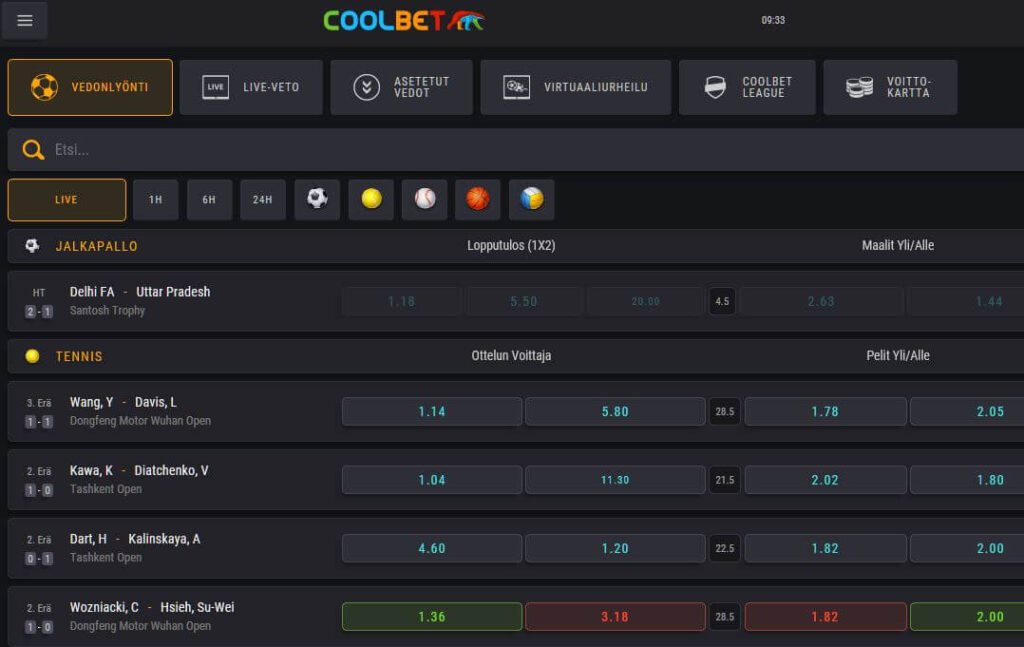The width and height of the screenshot is (1024, 647).
Task: Pick Hsieh, Su-Wei to win at 3.18
Action: pyautogui.click(x=615, y=616)
